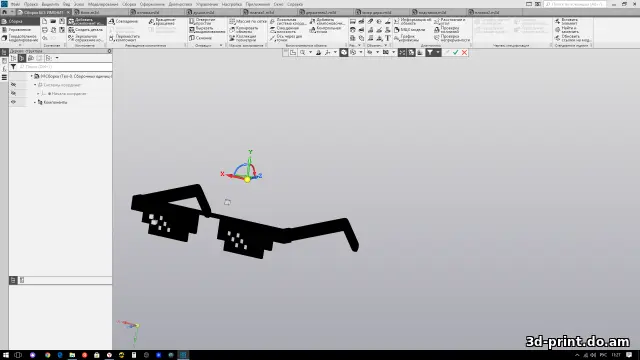Click the home start page button

(x=4, y=12)
